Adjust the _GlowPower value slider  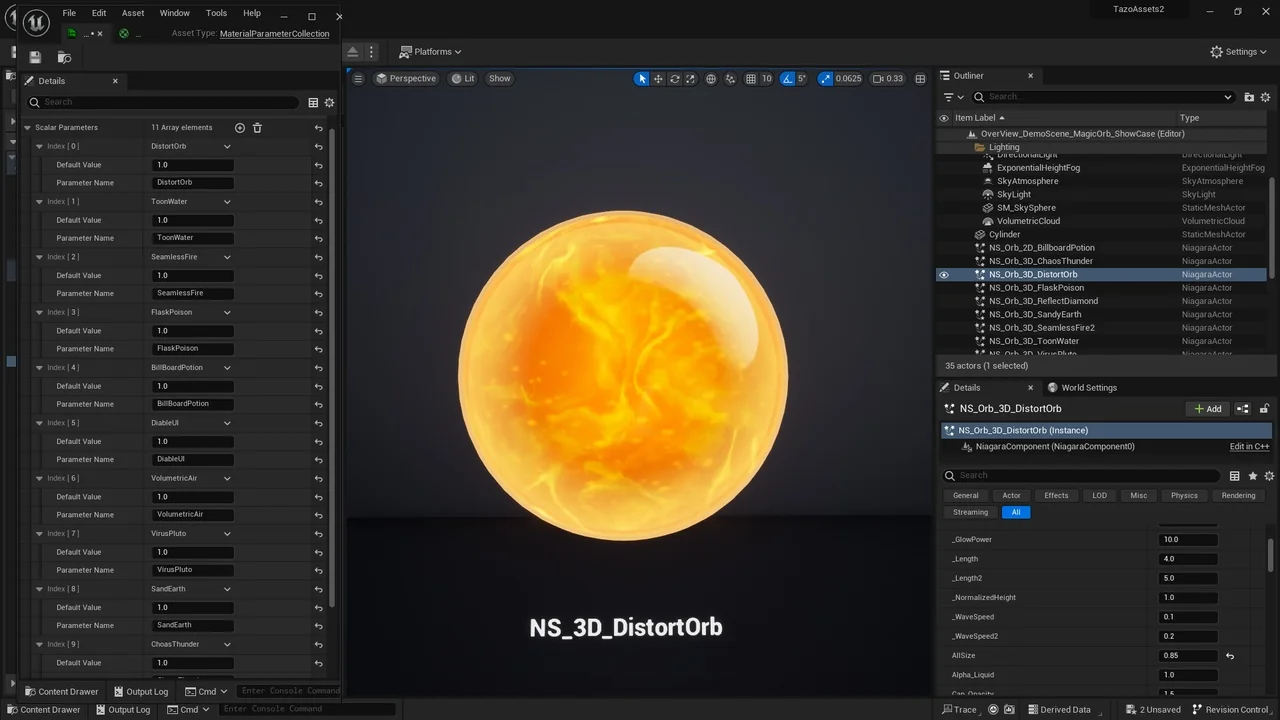1188,539
